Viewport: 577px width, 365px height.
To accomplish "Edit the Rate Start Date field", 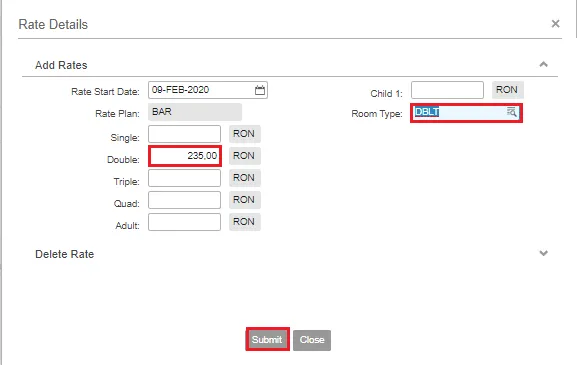I will point(208,90).
